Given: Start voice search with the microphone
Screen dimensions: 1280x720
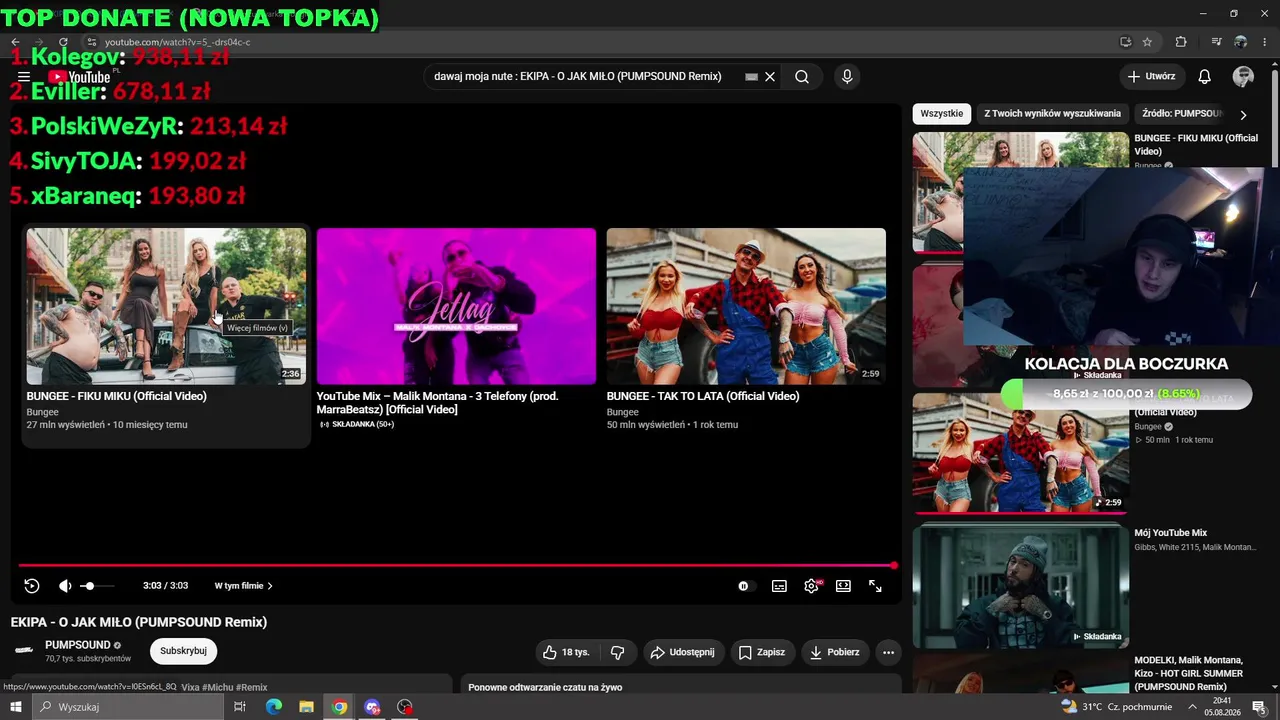Looking at the screenshot, I should click(x=847, y=77).
